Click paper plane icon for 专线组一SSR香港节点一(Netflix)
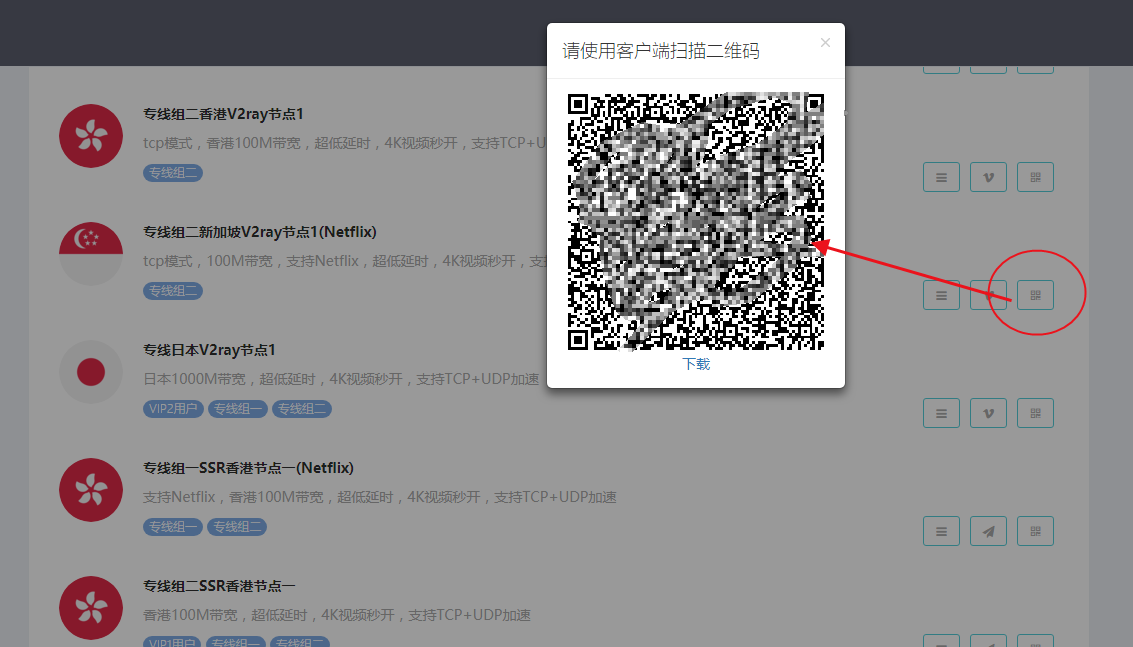1133x647 pixels. point(988,531)
